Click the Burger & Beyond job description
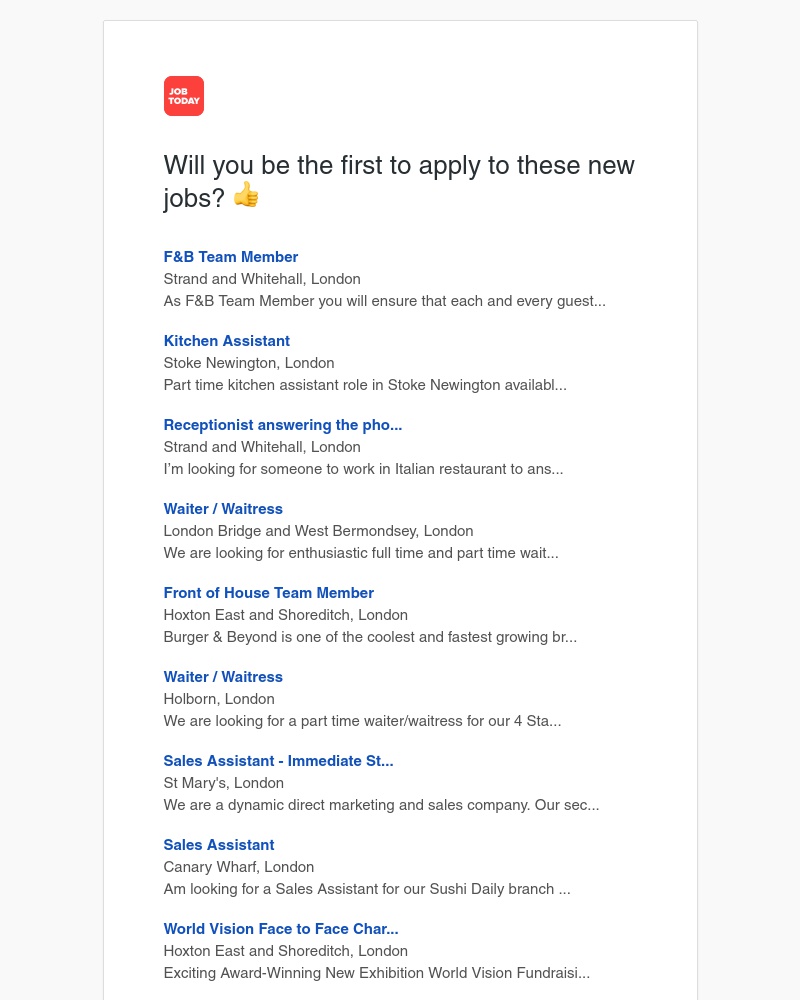 tap(370, 637)
